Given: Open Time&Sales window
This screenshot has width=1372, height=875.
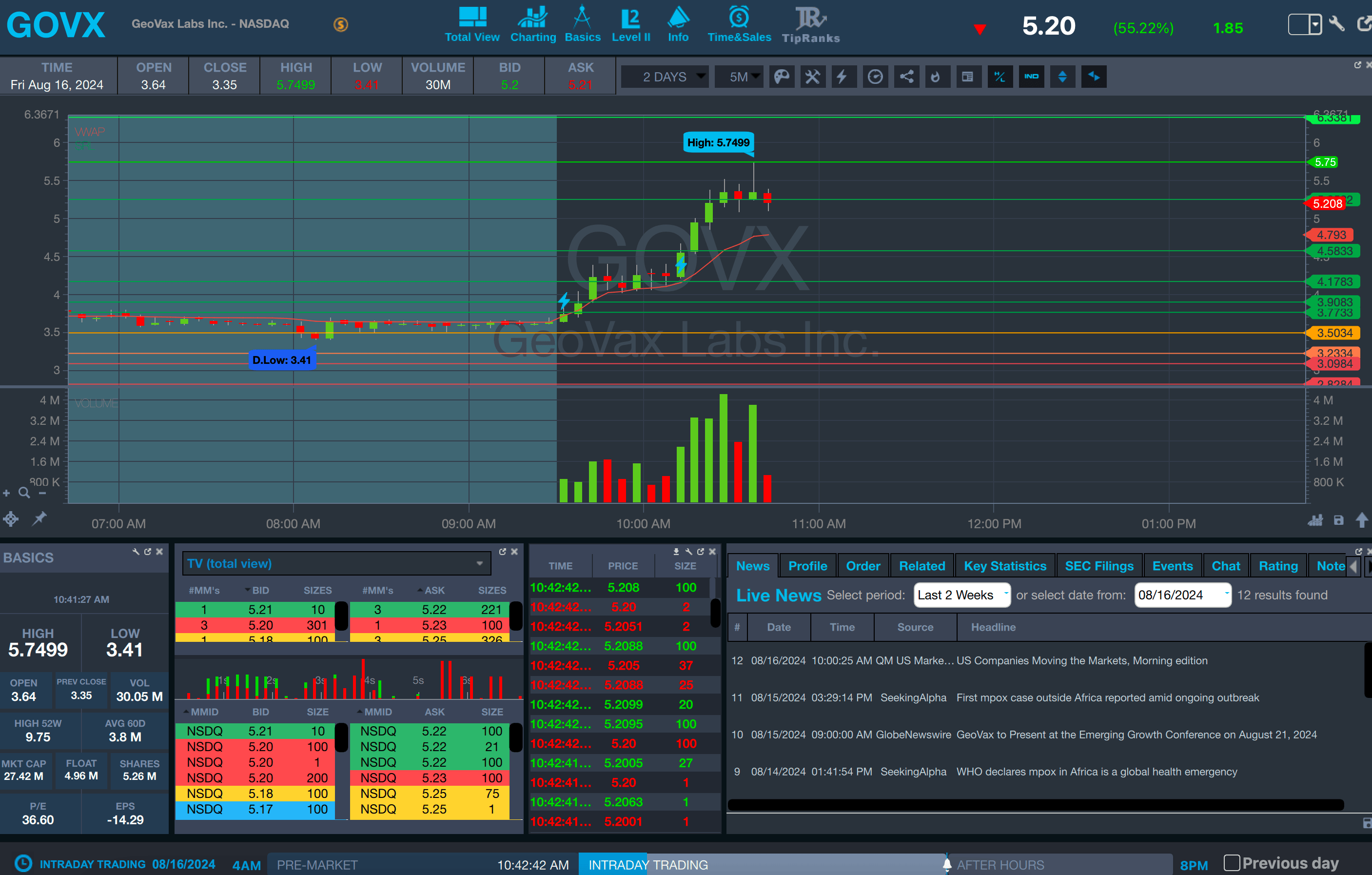Looking at the screenshot, I should coord(739,25).
